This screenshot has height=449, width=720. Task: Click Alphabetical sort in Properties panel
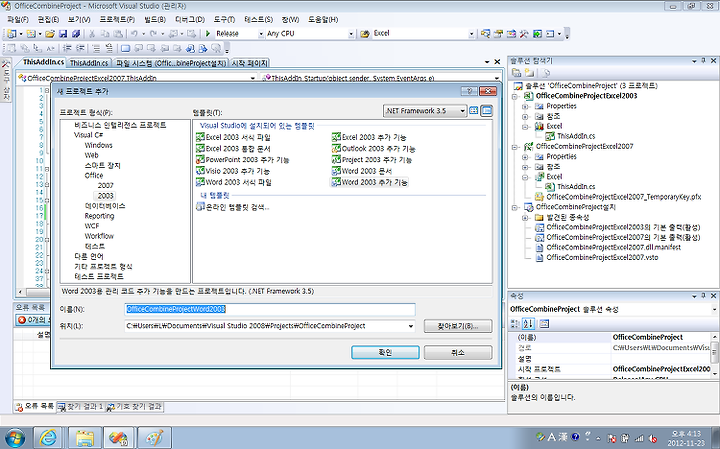(529, 324)
